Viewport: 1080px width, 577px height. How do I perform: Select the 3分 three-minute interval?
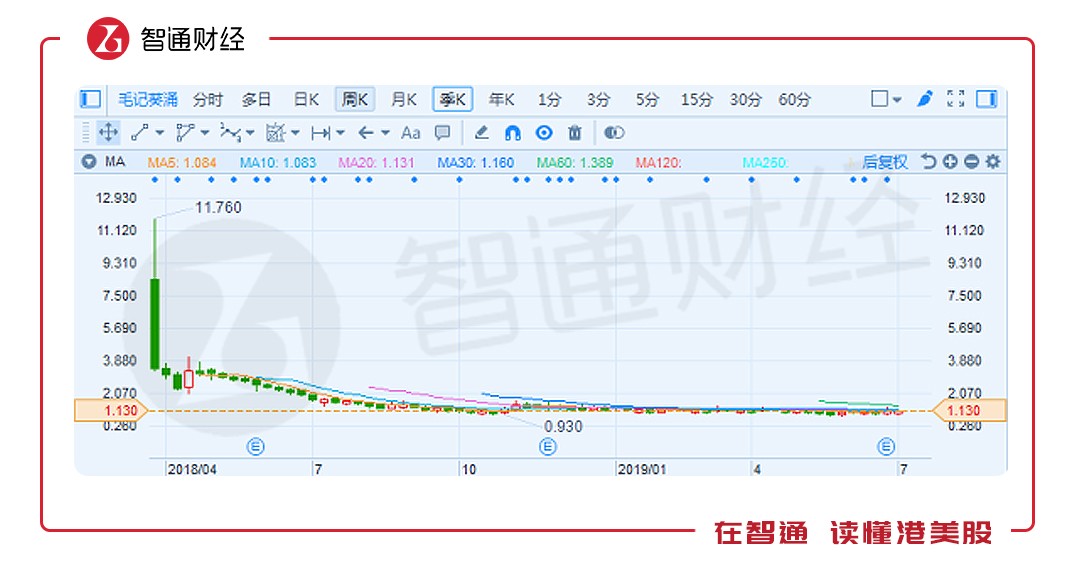[x=598, y=100]
